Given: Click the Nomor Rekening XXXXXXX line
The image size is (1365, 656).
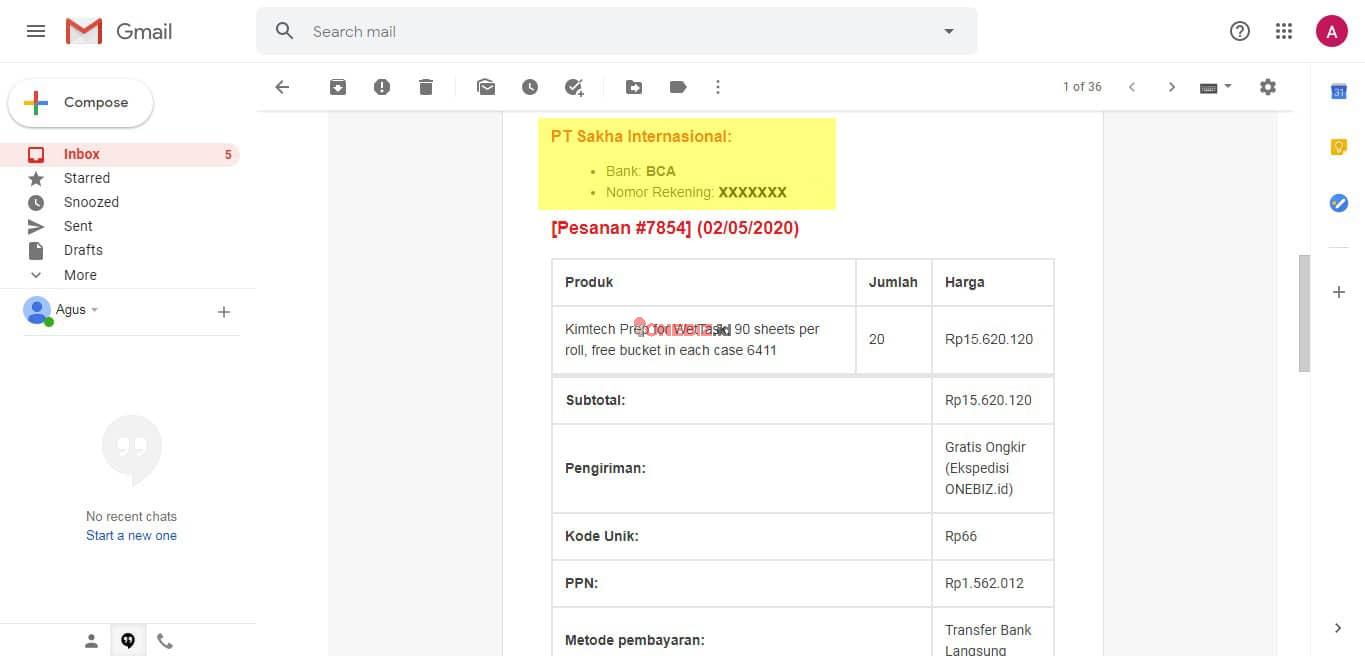Looking at the screenshot, I should [696, 192].
